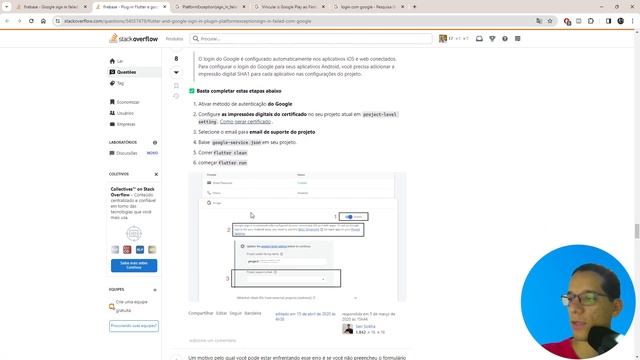The width and height of the screenshot is (640, 360).
Task: Switch to the first Firebase Google sign-in tab
Action: tap(51, 7)
